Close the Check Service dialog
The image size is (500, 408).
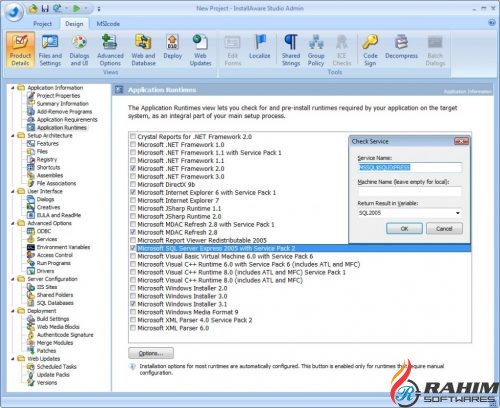(x=461, y=141)
